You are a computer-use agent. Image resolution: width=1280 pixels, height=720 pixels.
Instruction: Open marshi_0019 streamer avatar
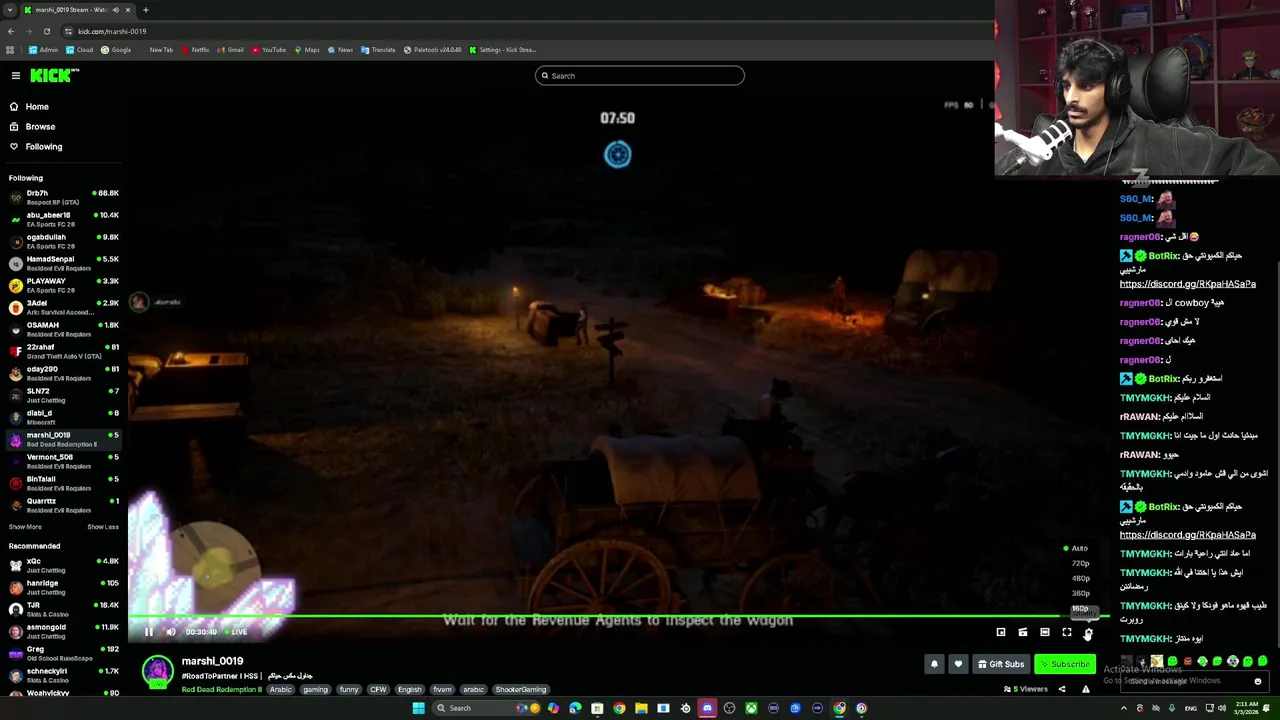[x=157, y=671]
